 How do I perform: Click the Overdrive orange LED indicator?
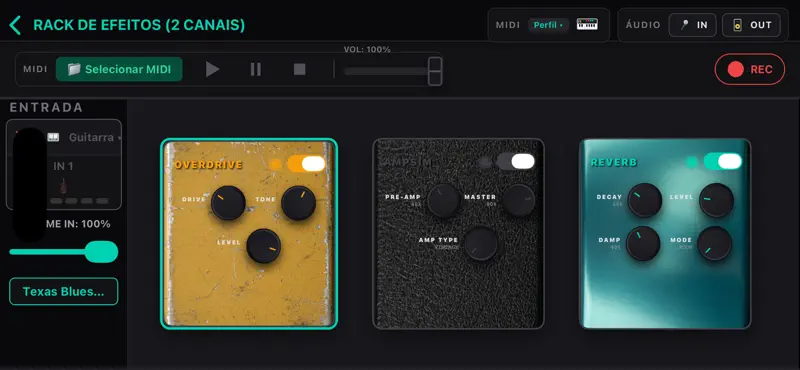tap(276, 164)
